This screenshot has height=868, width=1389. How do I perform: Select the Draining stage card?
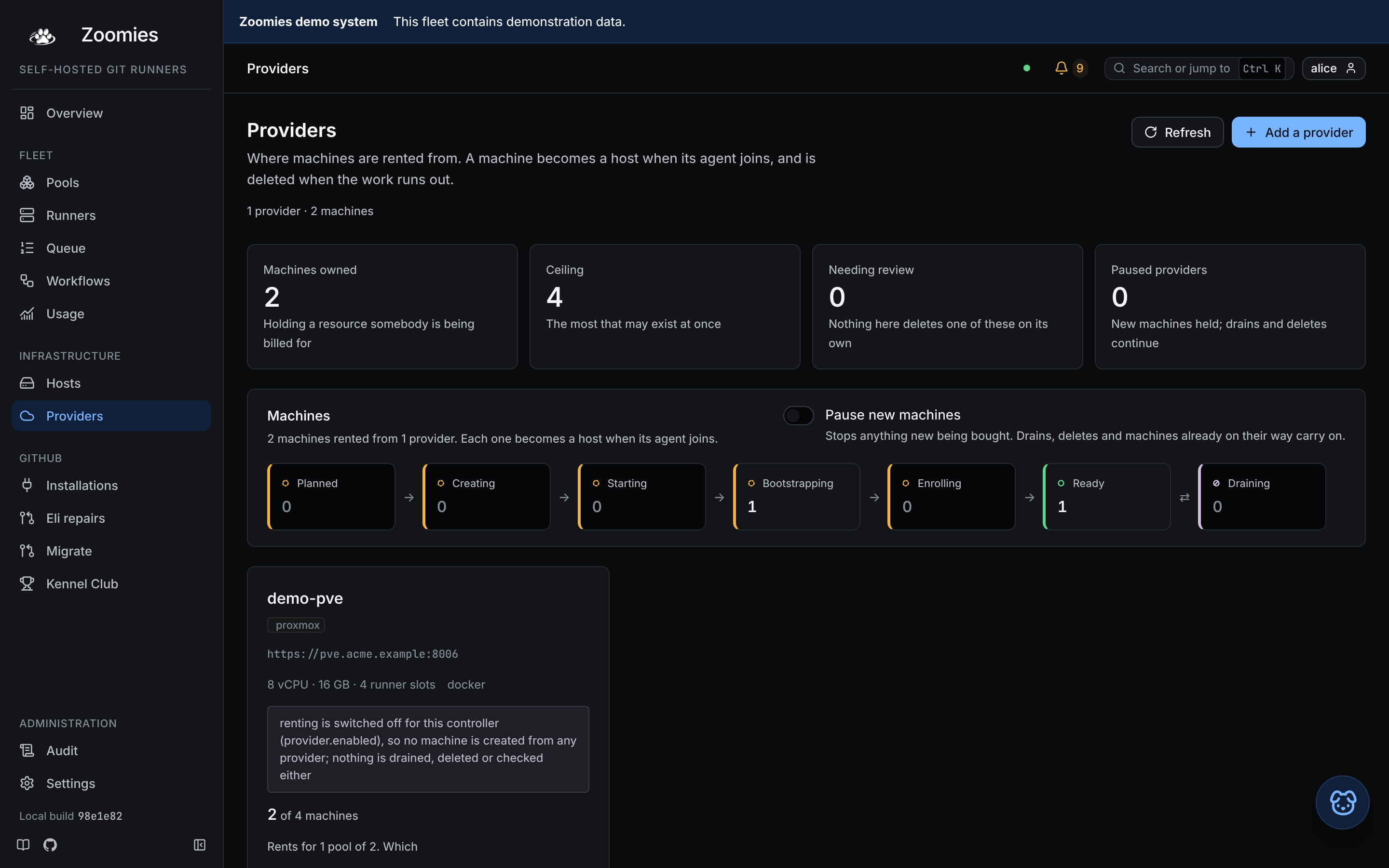click(x=1262, y=497)
